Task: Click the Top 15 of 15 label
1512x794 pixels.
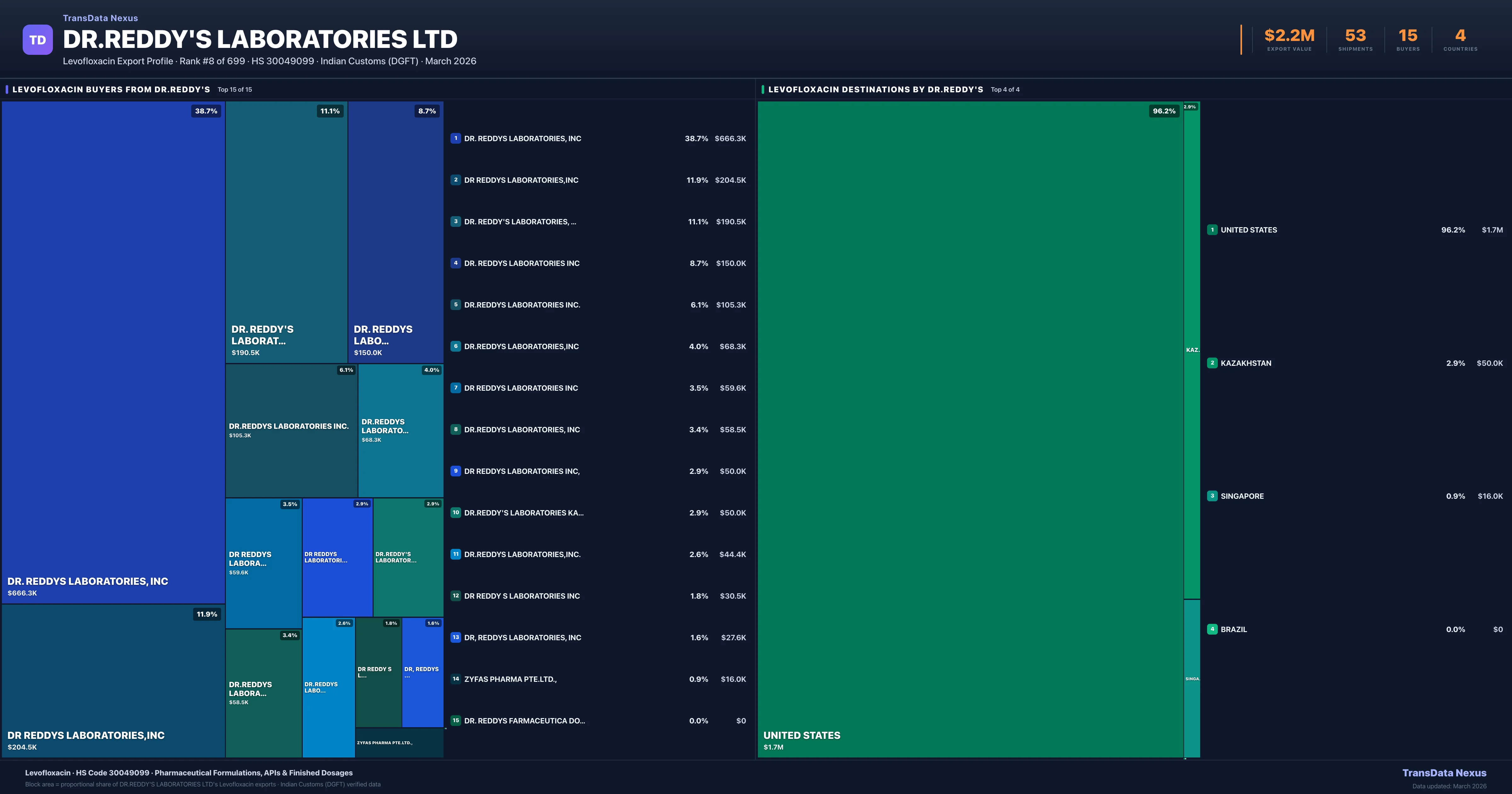Action: coord(234,89)
